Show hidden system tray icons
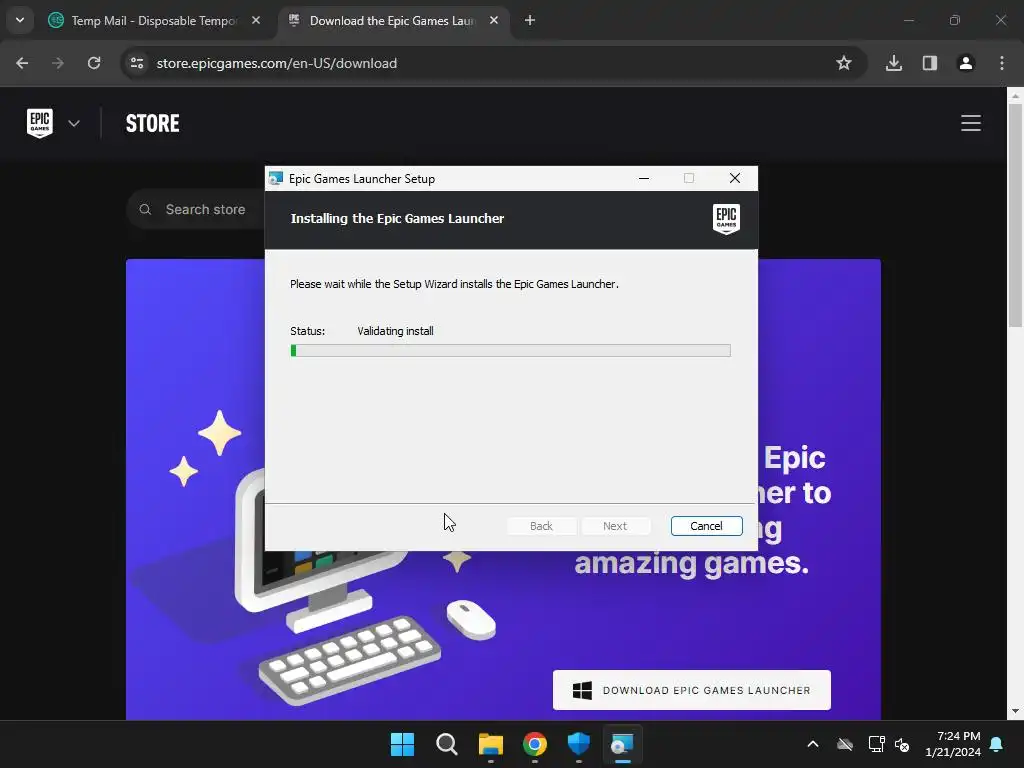Viewport: 1024px width, 768px height. pyautogui.click(x=813, y=744)
